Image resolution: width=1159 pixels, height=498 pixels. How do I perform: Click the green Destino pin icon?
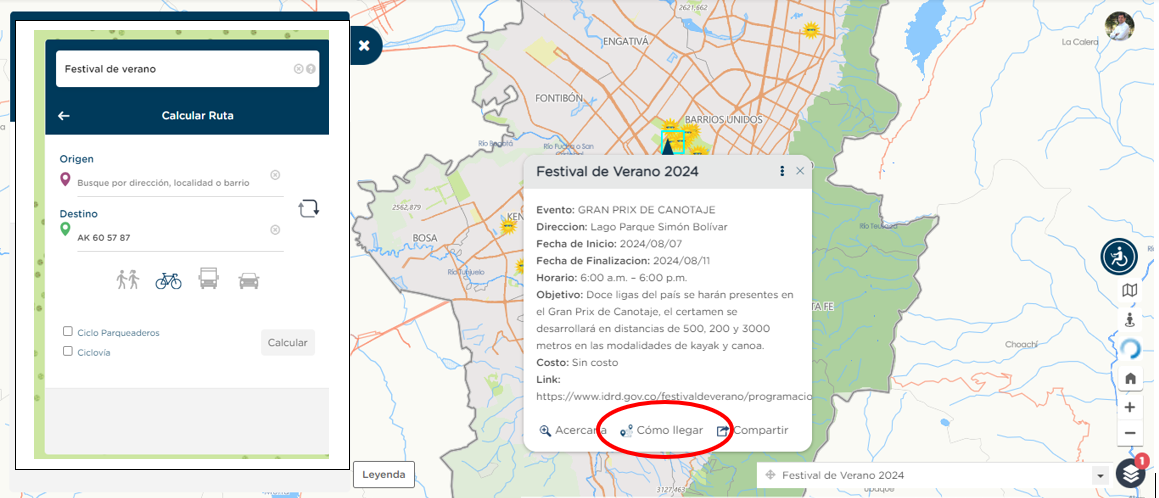(x=65, y=229)
